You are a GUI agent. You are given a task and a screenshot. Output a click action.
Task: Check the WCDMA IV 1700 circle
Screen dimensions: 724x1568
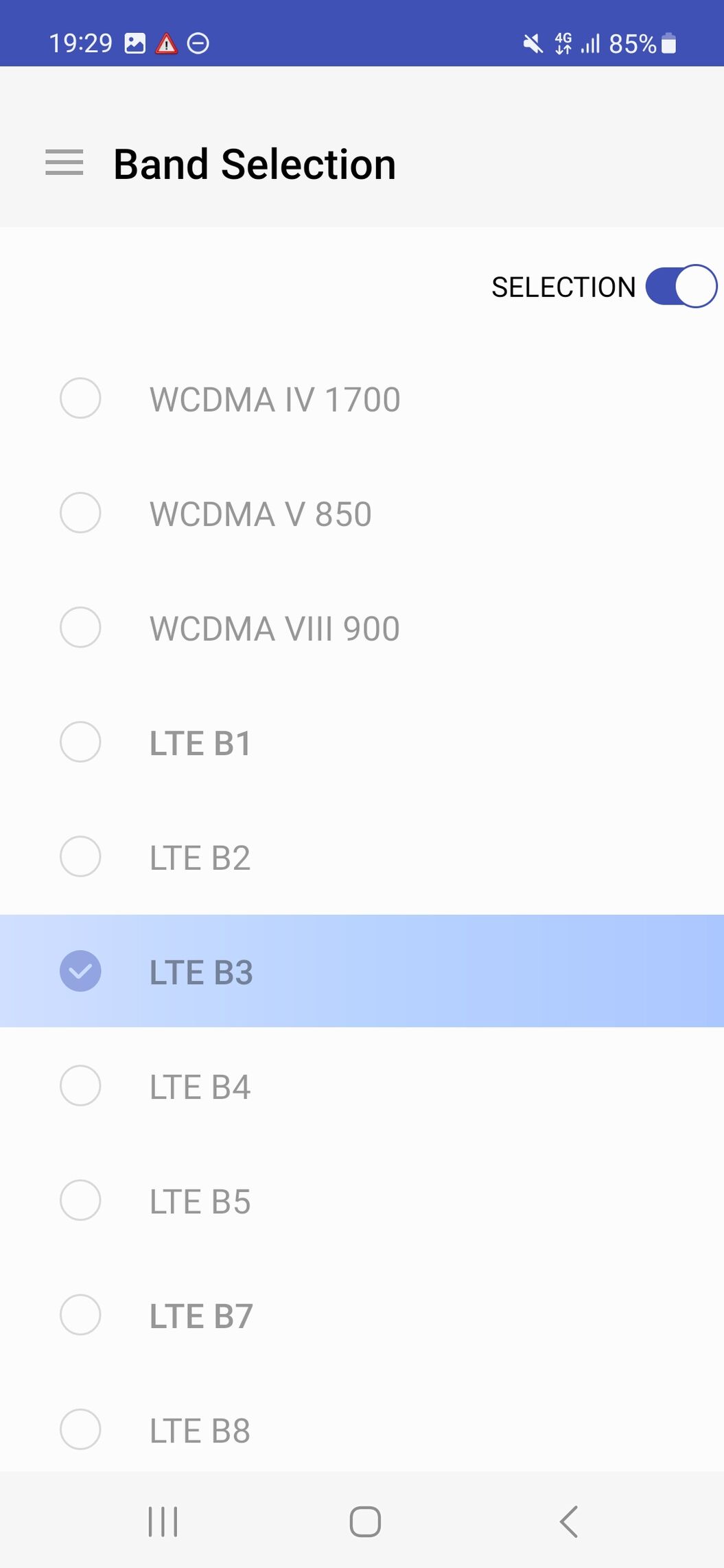pos(80,398)
